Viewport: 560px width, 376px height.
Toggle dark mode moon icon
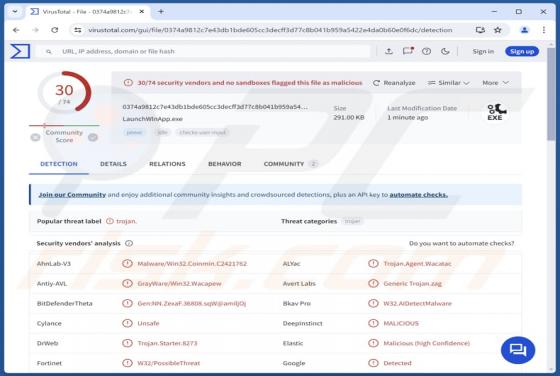tap(445, 51)
